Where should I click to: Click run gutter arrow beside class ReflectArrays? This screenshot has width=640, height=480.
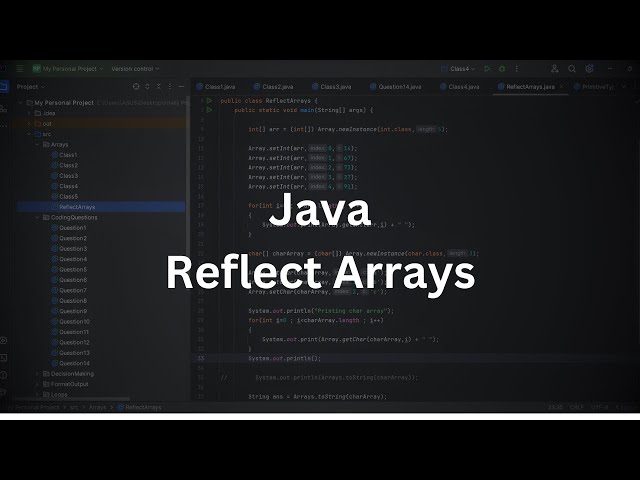(209, 100)
